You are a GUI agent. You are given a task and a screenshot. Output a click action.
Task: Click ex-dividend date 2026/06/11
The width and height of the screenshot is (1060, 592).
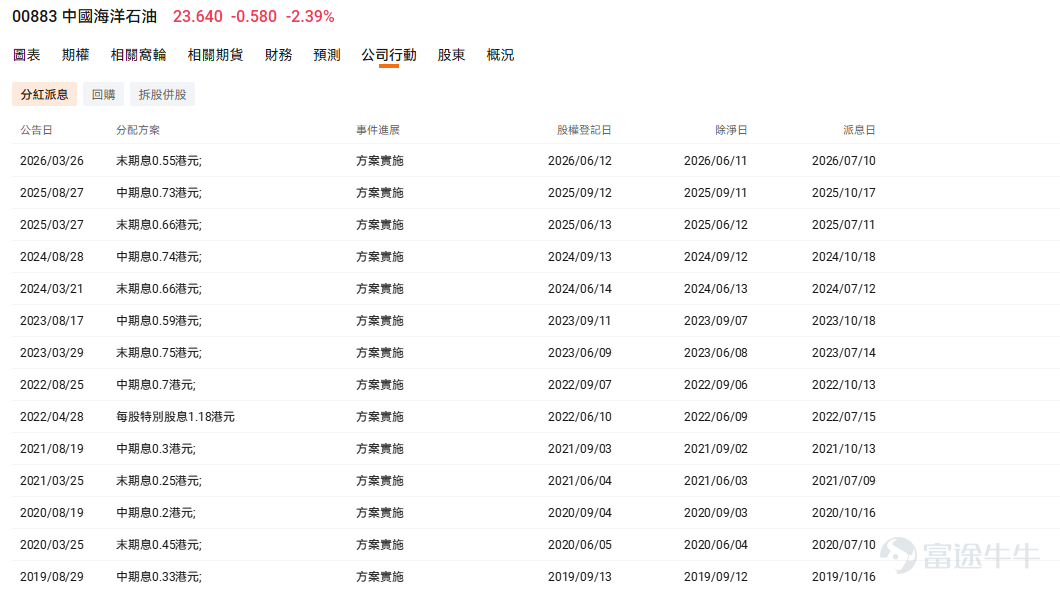(716, 161)
